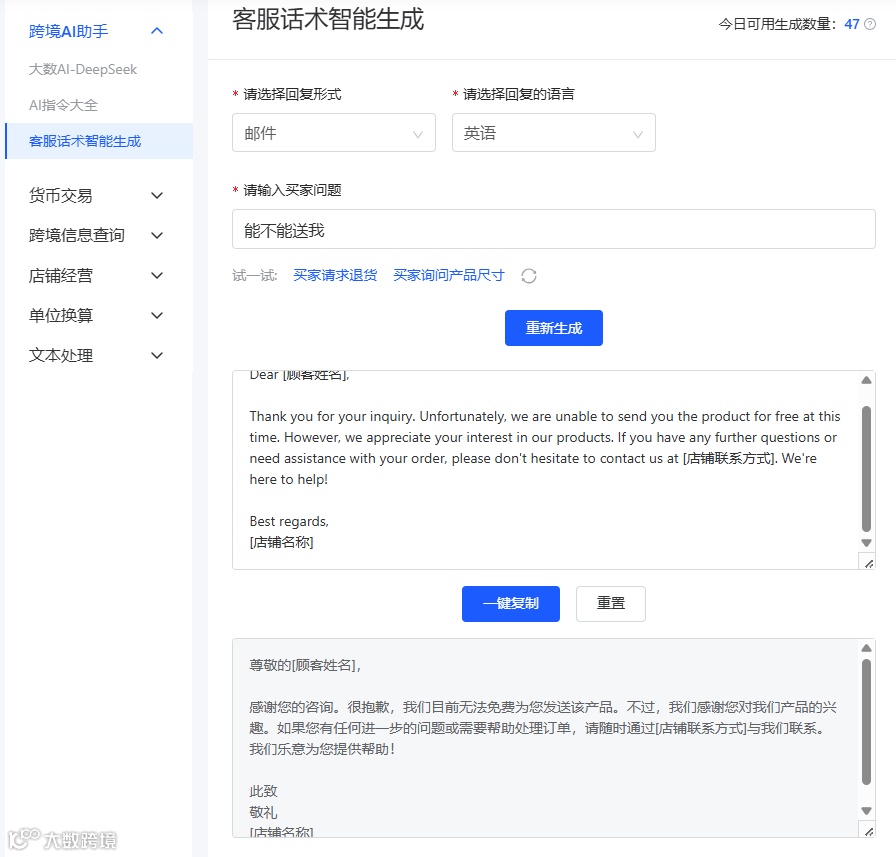Open the reply format dropdown showing 邮件
Screen dimensions: 896x857
click(x=334, y=133)
